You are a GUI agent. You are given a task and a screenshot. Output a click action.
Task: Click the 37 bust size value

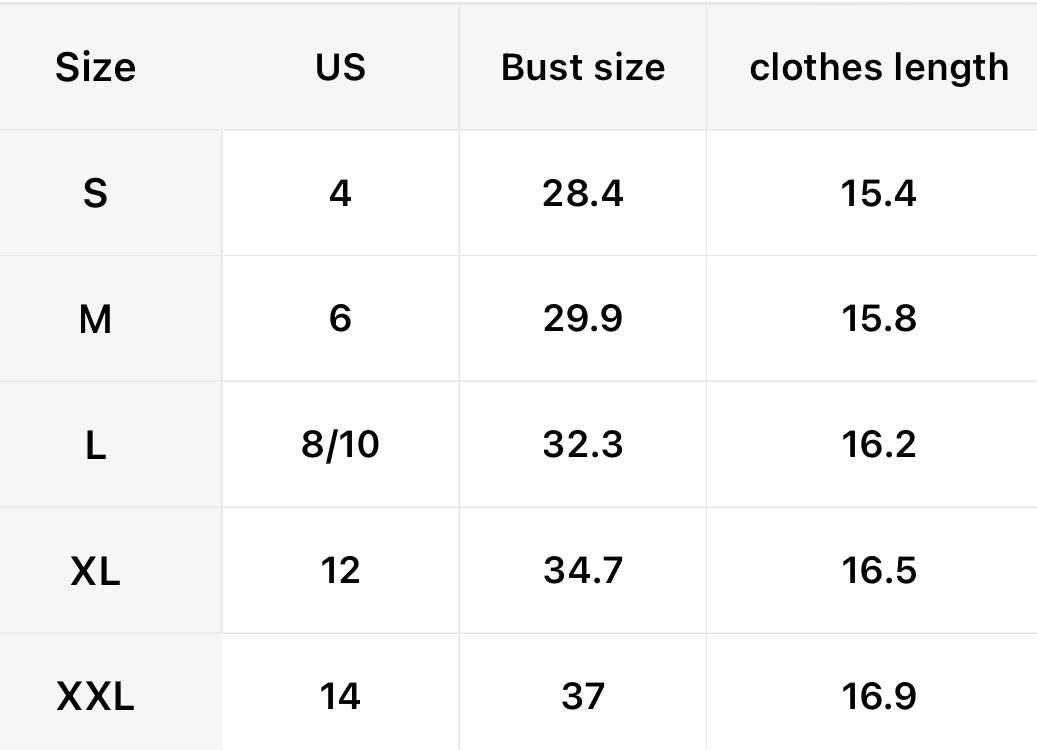pos(582,696)
